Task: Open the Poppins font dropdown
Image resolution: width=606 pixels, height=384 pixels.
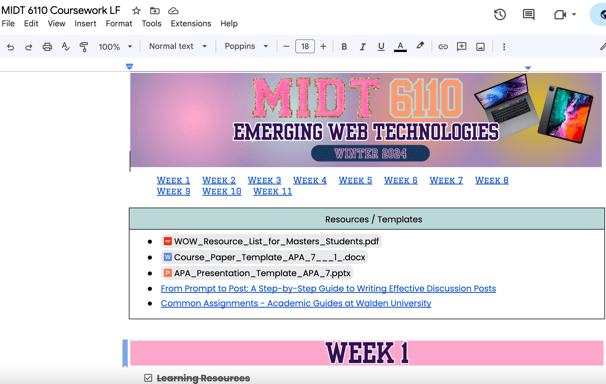Action: tap(246, 46)
